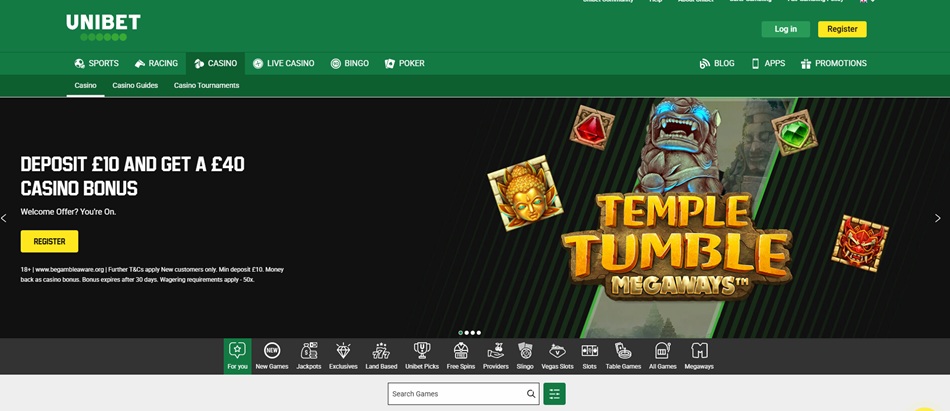950x411 pixels.
Task: Choose the Free Spins category
Action: 461,356
